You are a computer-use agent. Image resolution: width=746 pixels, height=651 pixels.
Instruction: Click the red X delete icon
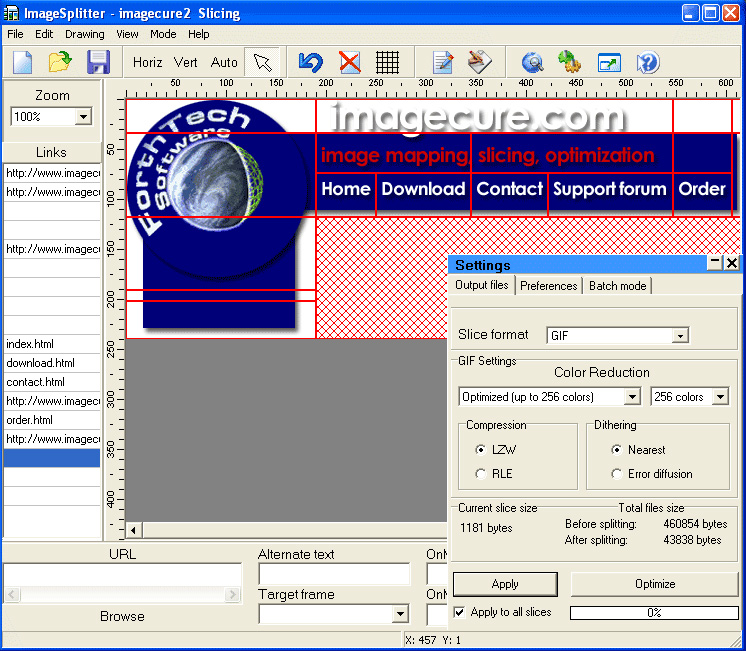pos(349,62)
